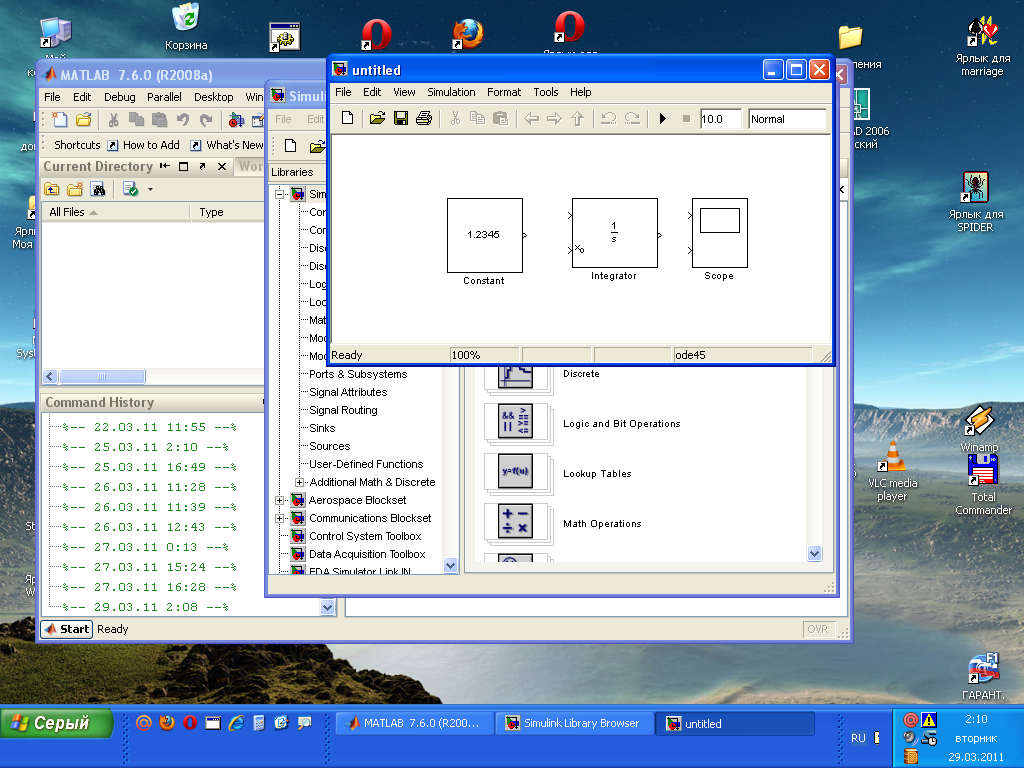Go up one directory in Current Directory panel

[52, 189]
